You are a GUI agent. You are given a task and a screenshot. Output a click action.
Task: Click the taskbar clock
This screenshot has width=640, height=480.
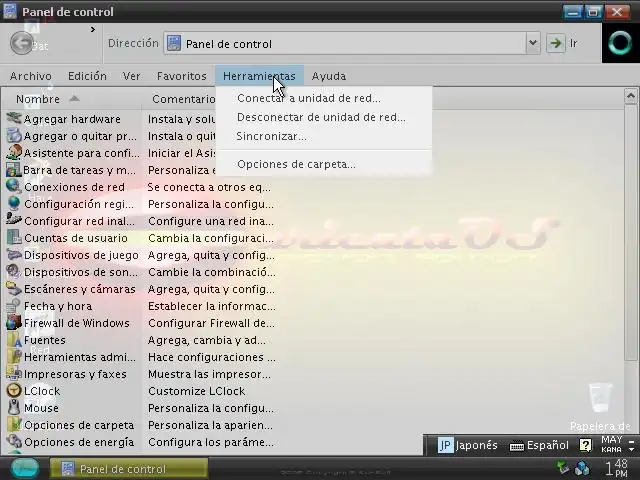point(616,468)
